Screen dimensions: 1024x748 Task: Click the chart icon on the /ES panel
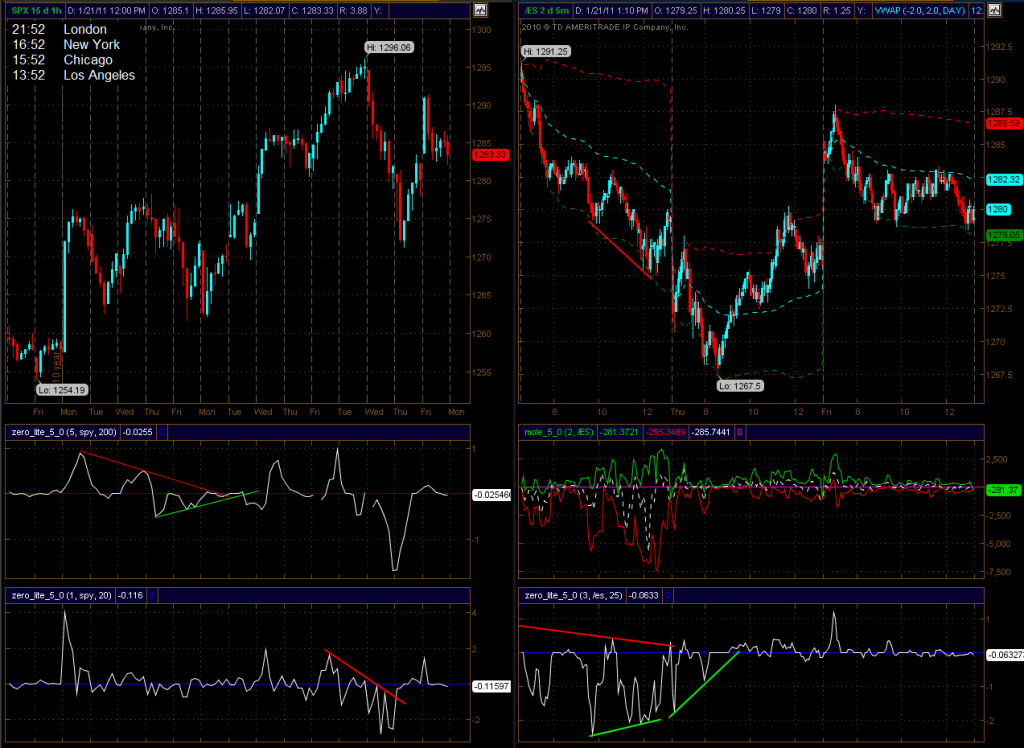[x=993, y=11]
